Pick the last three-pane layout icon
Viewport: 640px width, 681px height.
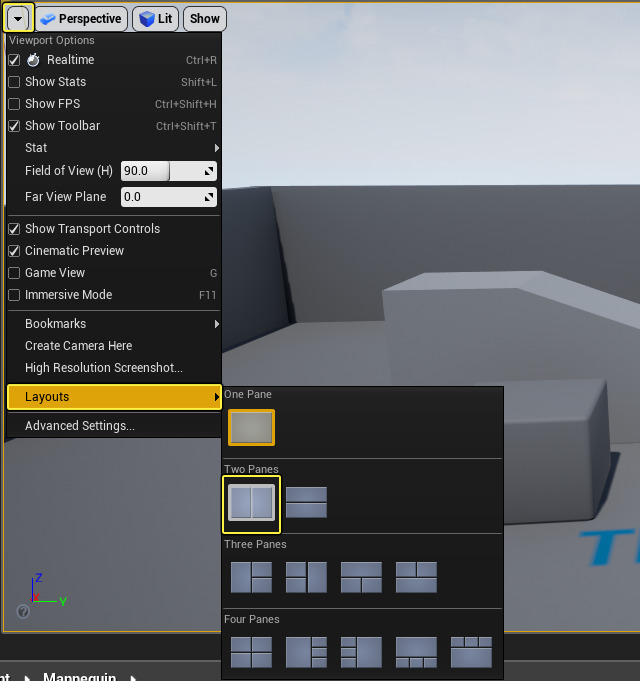tap(416, 577)
